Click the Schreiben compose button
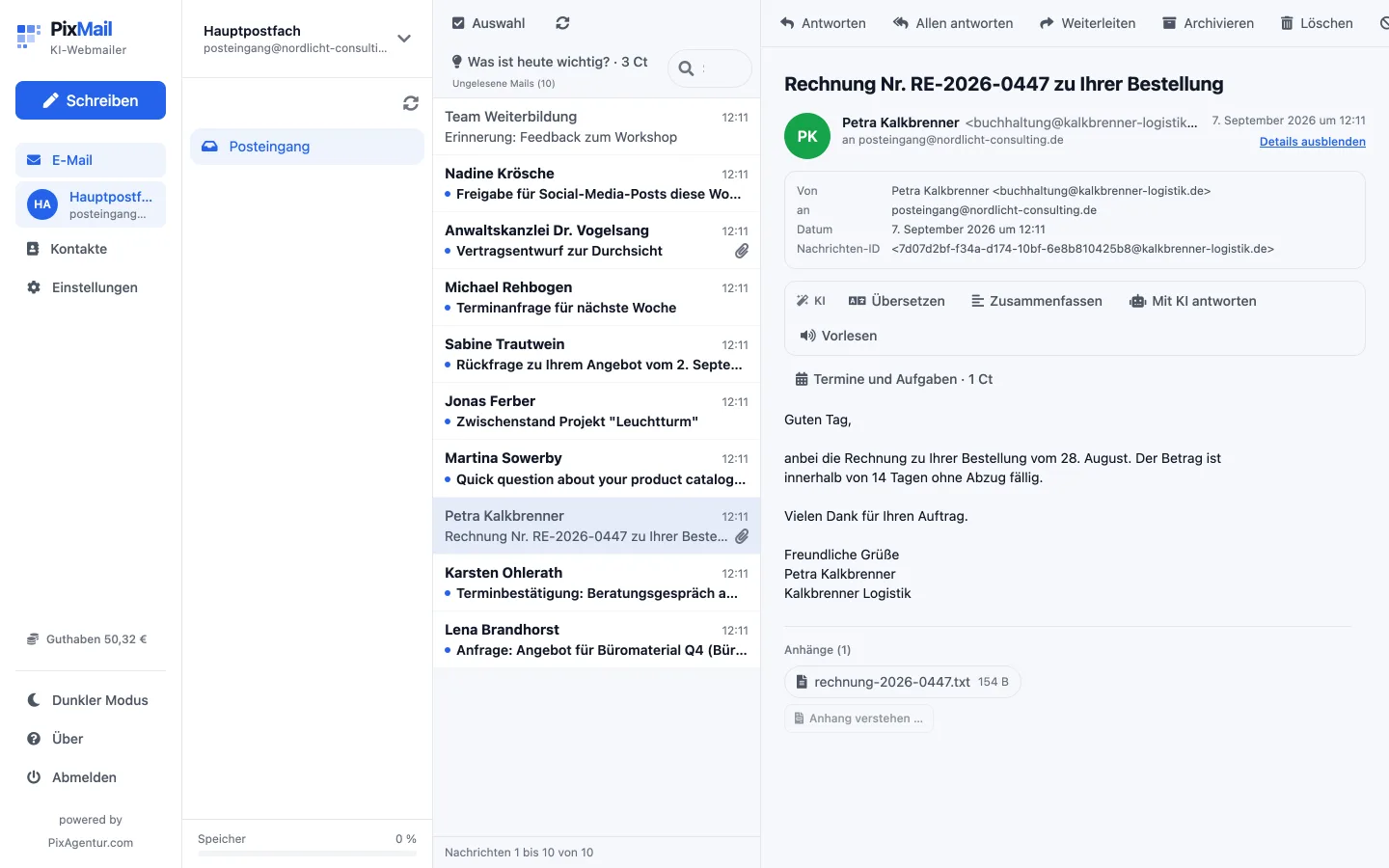The image size is (1389, 868). tap(91, 100)
